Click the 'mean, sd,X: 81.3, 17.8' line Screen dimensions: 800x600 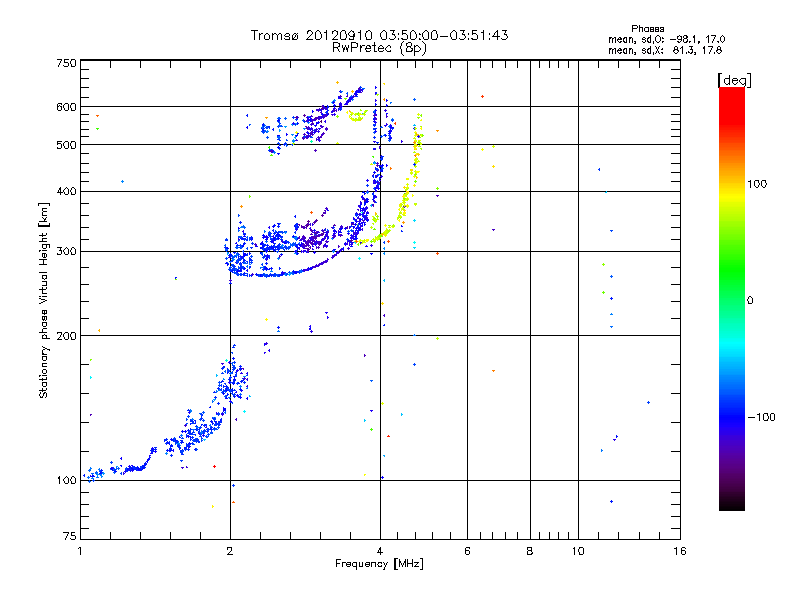[x=665, y=50]
